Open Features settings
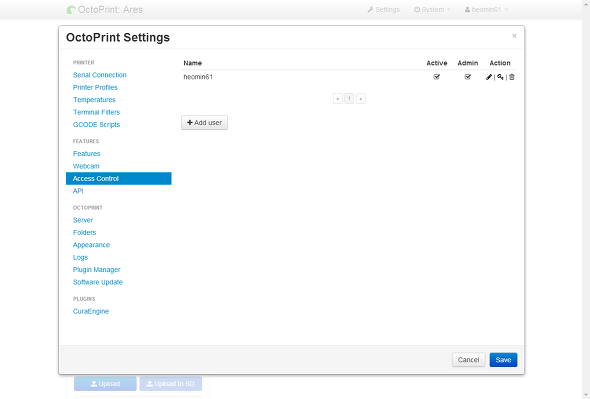 pyautogui.click(x=87, y=154)
